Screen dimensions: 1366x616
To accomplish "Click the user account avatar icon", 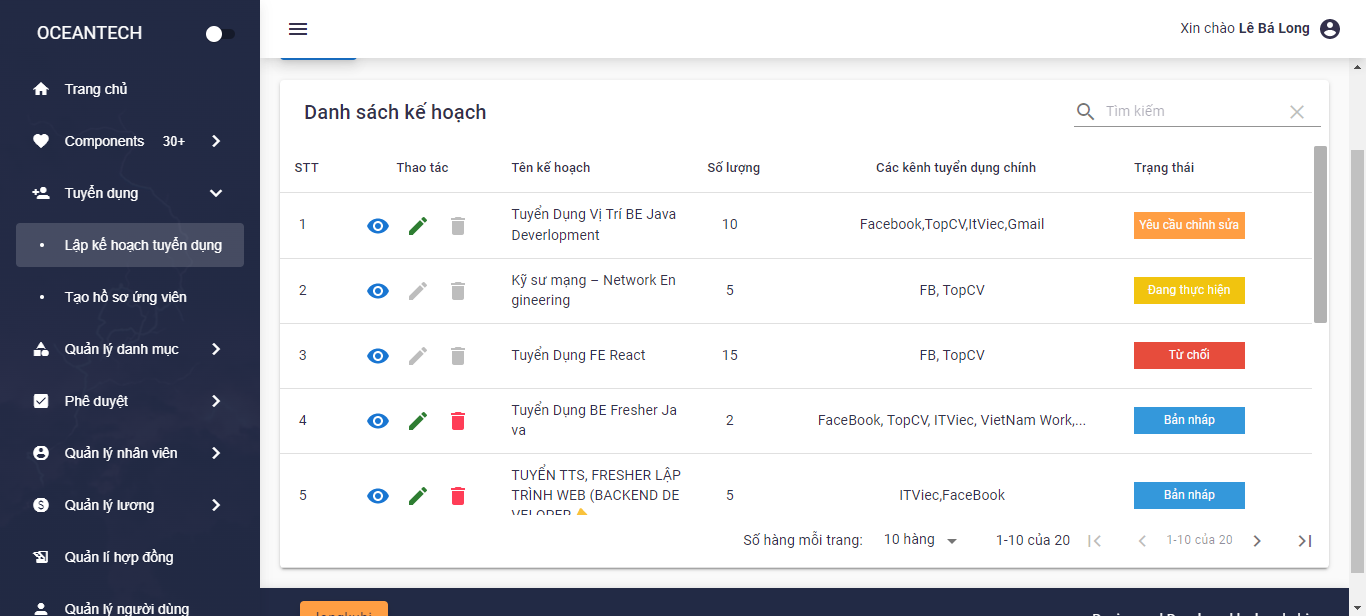I will [1330, 29].
